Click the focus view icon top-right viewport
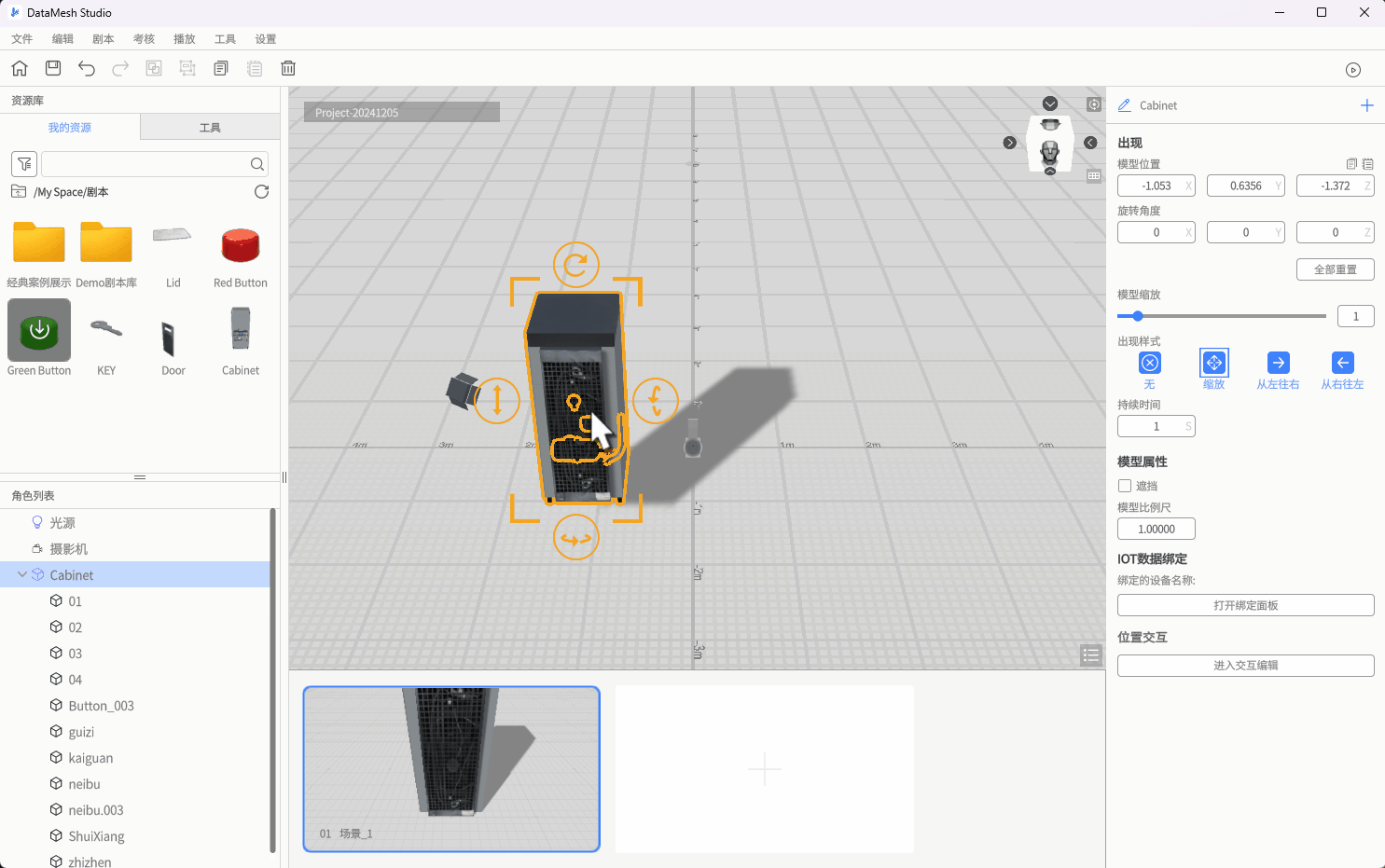 tap(1094, 104)
